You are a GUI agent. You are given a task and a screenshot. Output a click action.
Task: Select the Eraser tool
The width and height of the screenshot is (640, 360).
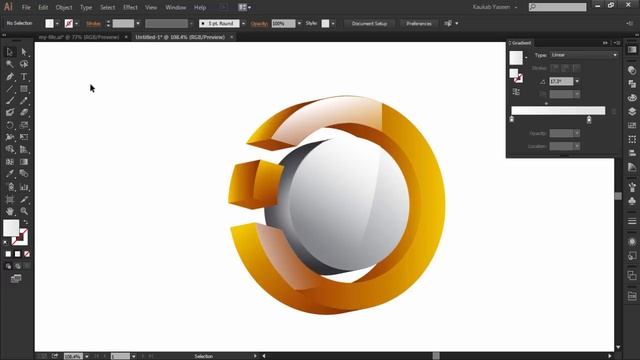pyautogui.click(x=24, y=113)
